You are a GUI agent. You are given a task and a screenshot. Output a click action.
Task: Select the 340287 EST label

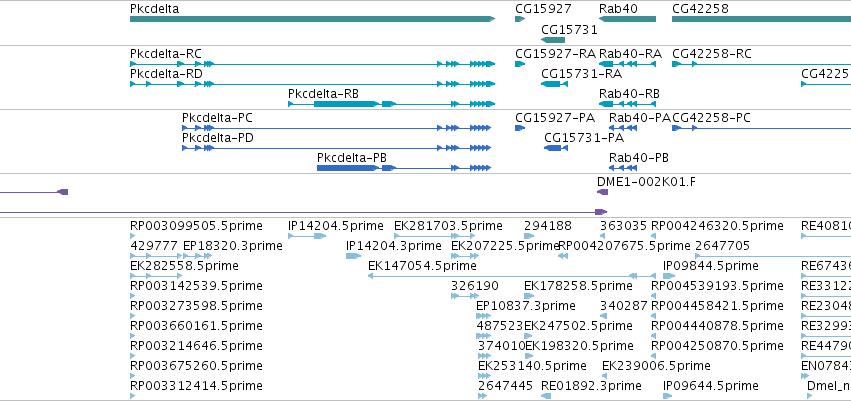624,305
